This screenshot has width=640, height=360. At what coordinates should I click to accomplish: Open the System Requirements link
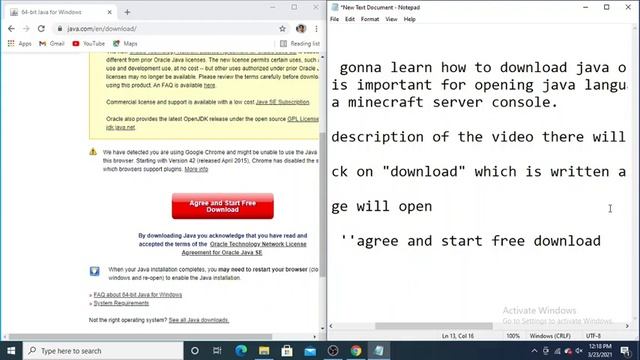tap(121, 303)
